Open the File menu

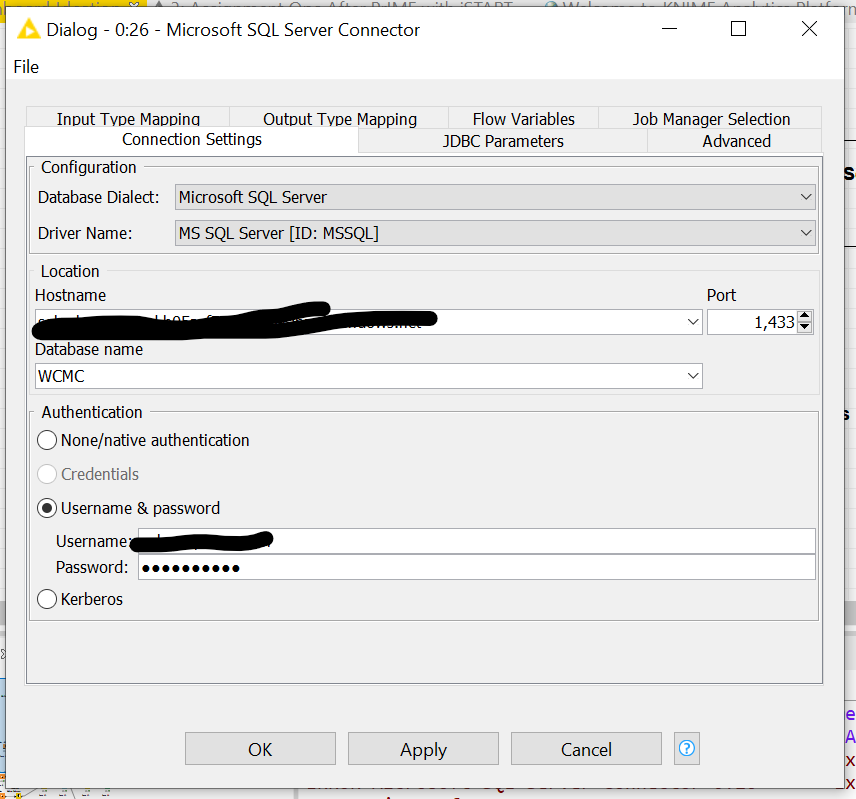(x=26, y=66)
